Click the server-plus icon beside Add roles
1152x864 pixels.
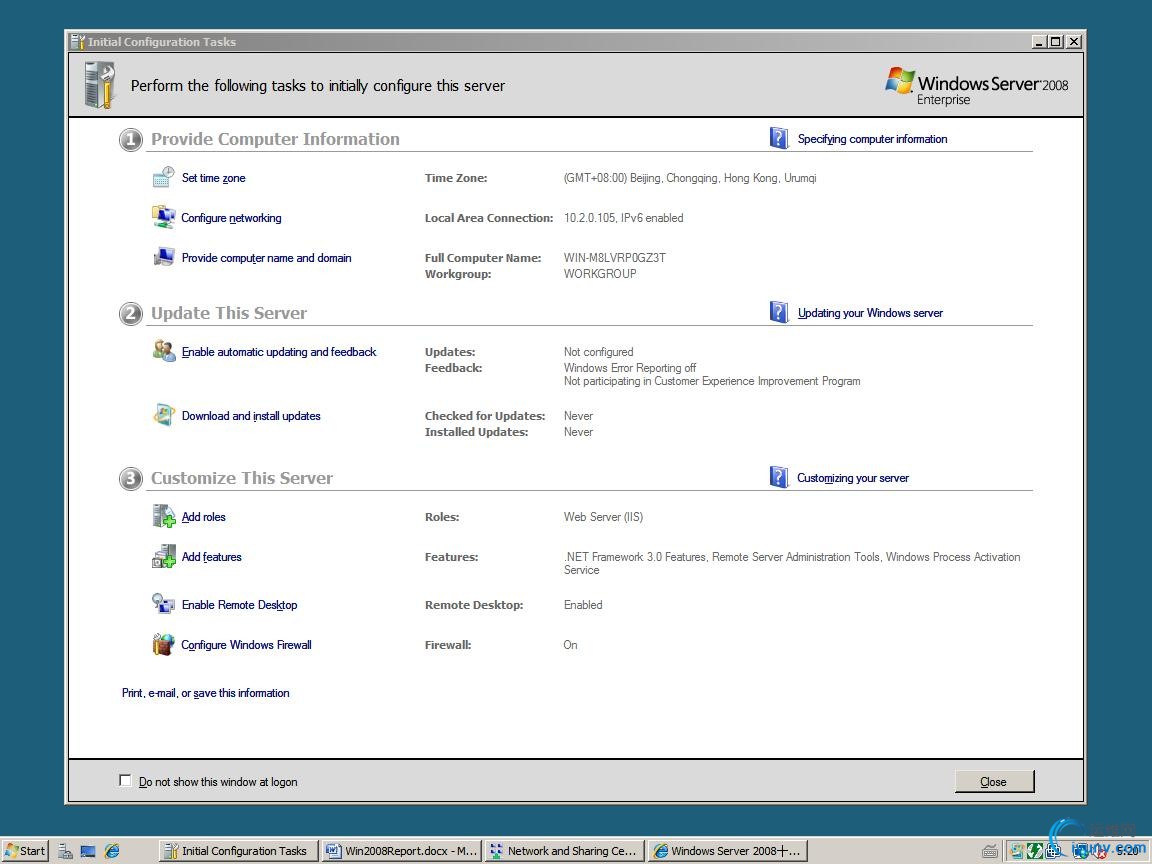pos(163,516)
